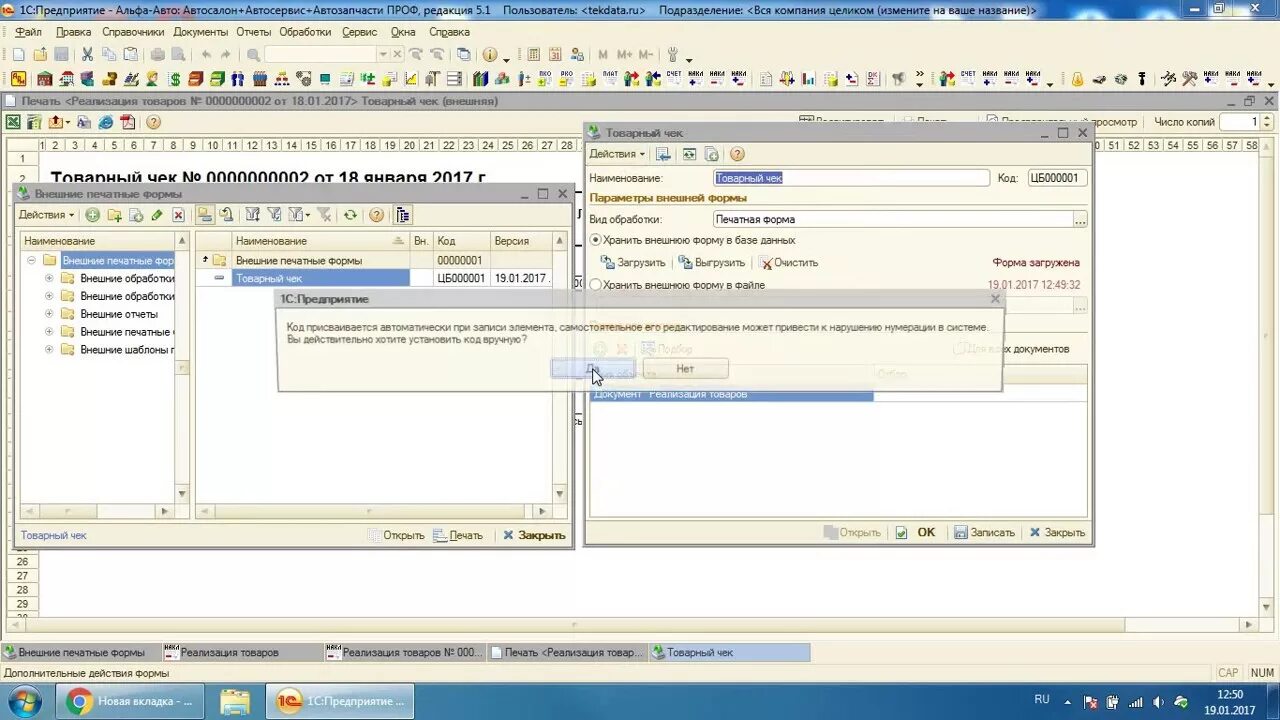Click the green dollar sign toolbar icon

tap(175, 79)
